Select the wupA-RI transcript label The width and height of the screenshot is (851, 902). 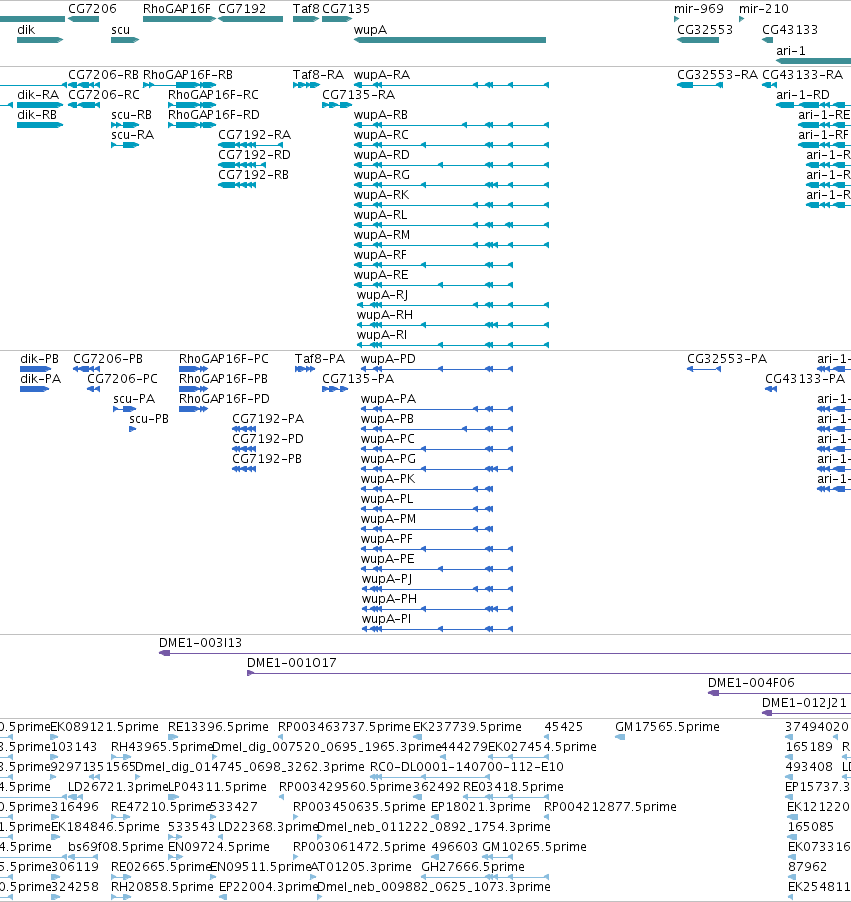382,335
